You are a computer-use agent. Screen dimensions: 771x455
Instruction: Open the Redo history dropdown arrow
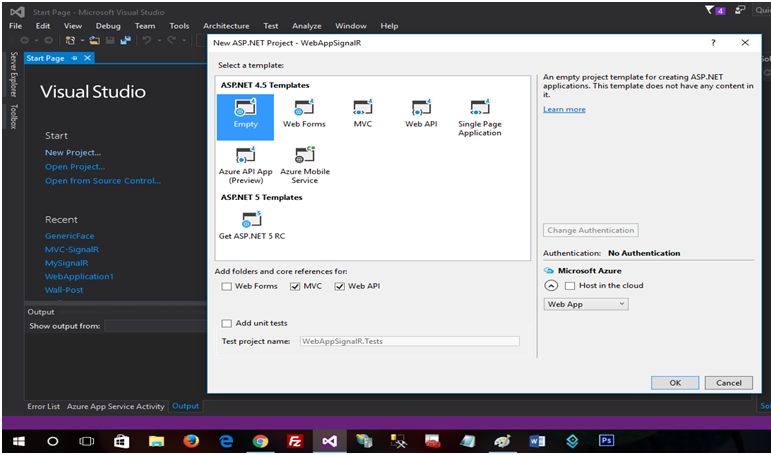(183, 40)
